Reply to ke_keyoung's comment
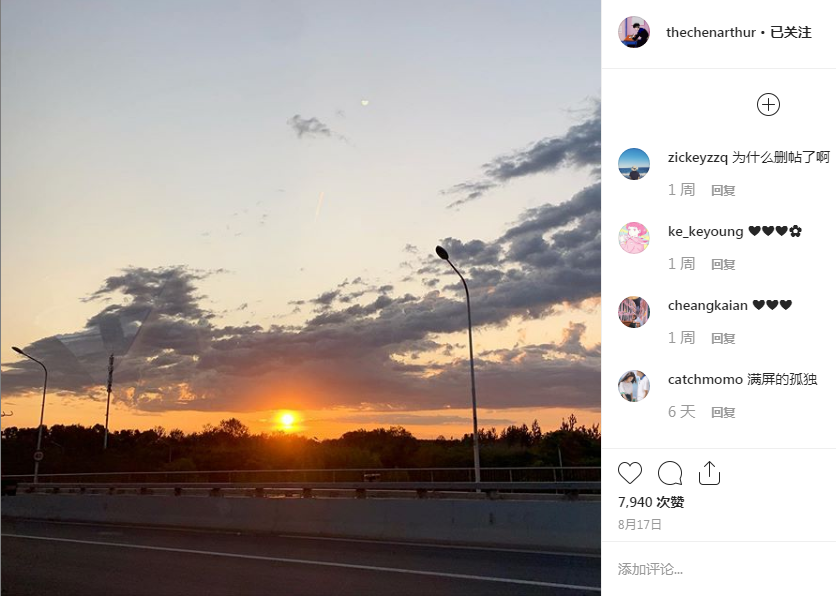Screen dimensions: 836x596 pyautogui.click(x=723, y=264)
